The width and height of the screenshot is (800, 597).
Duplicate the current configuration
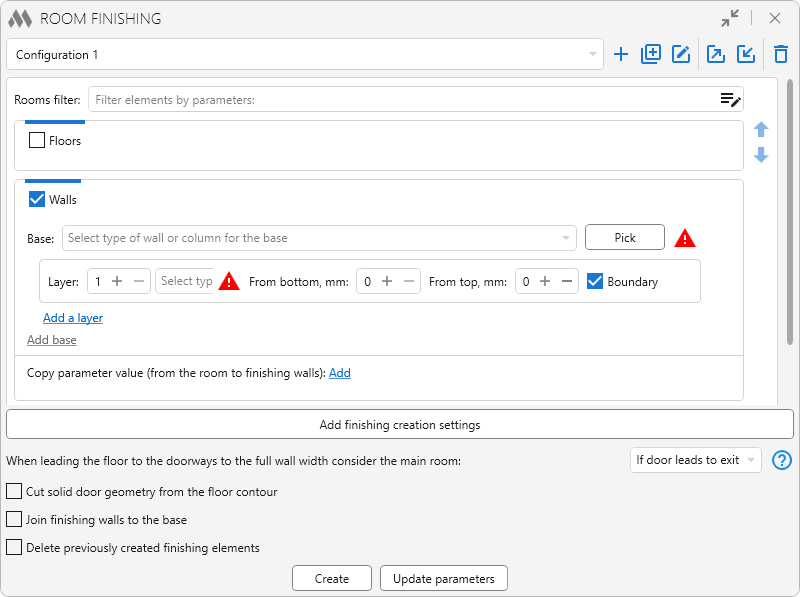click(651, 54)
